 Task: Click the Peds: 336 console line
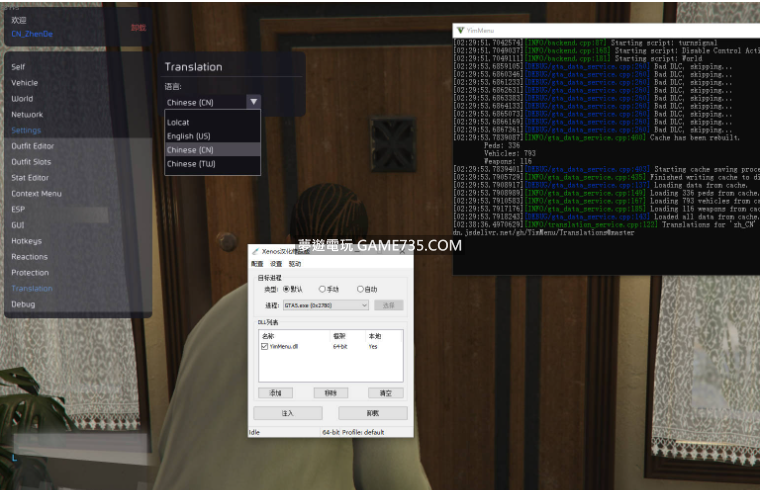[x=502, y=145]
